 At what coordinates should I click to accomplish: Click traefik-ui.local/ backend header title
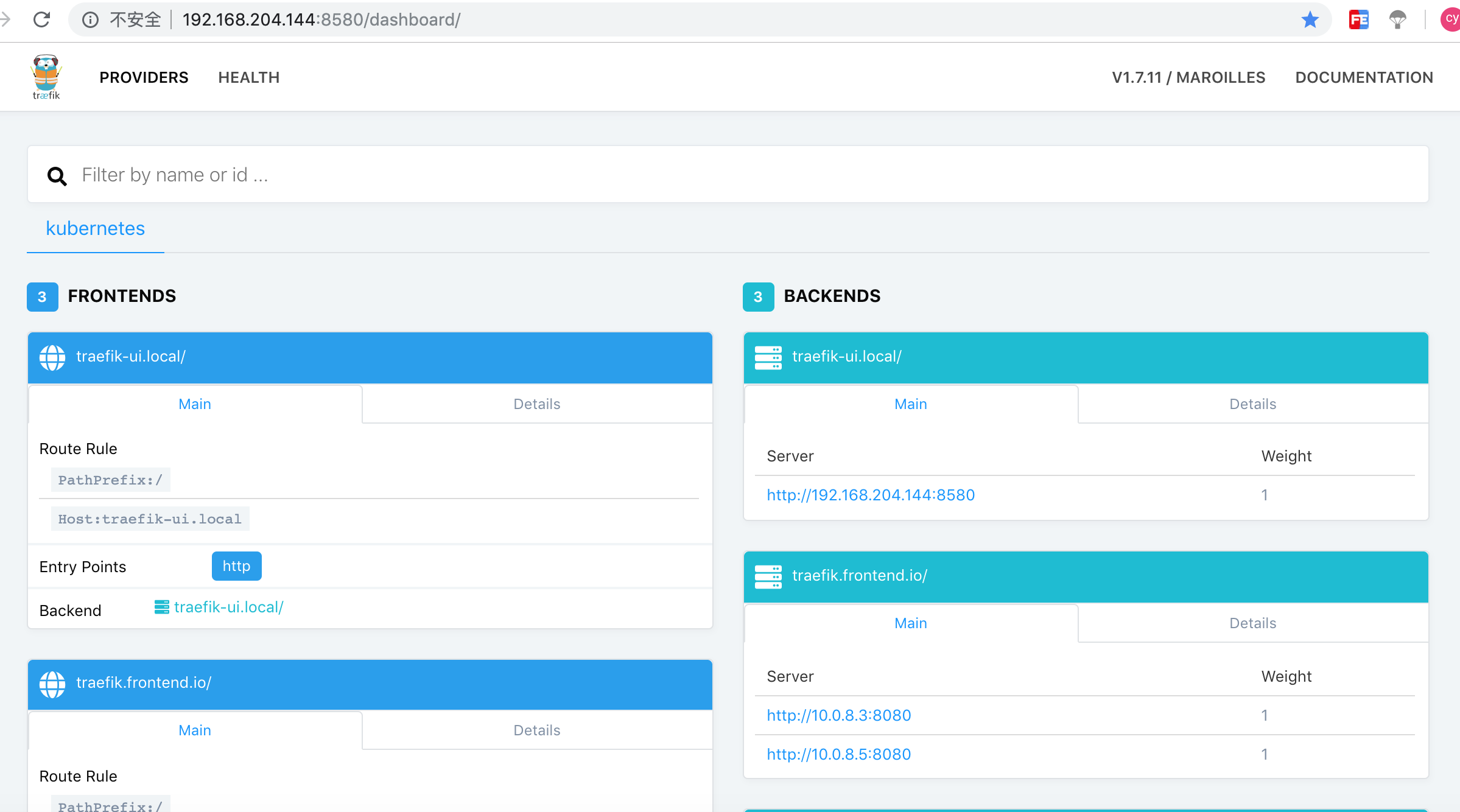[847, 357]
